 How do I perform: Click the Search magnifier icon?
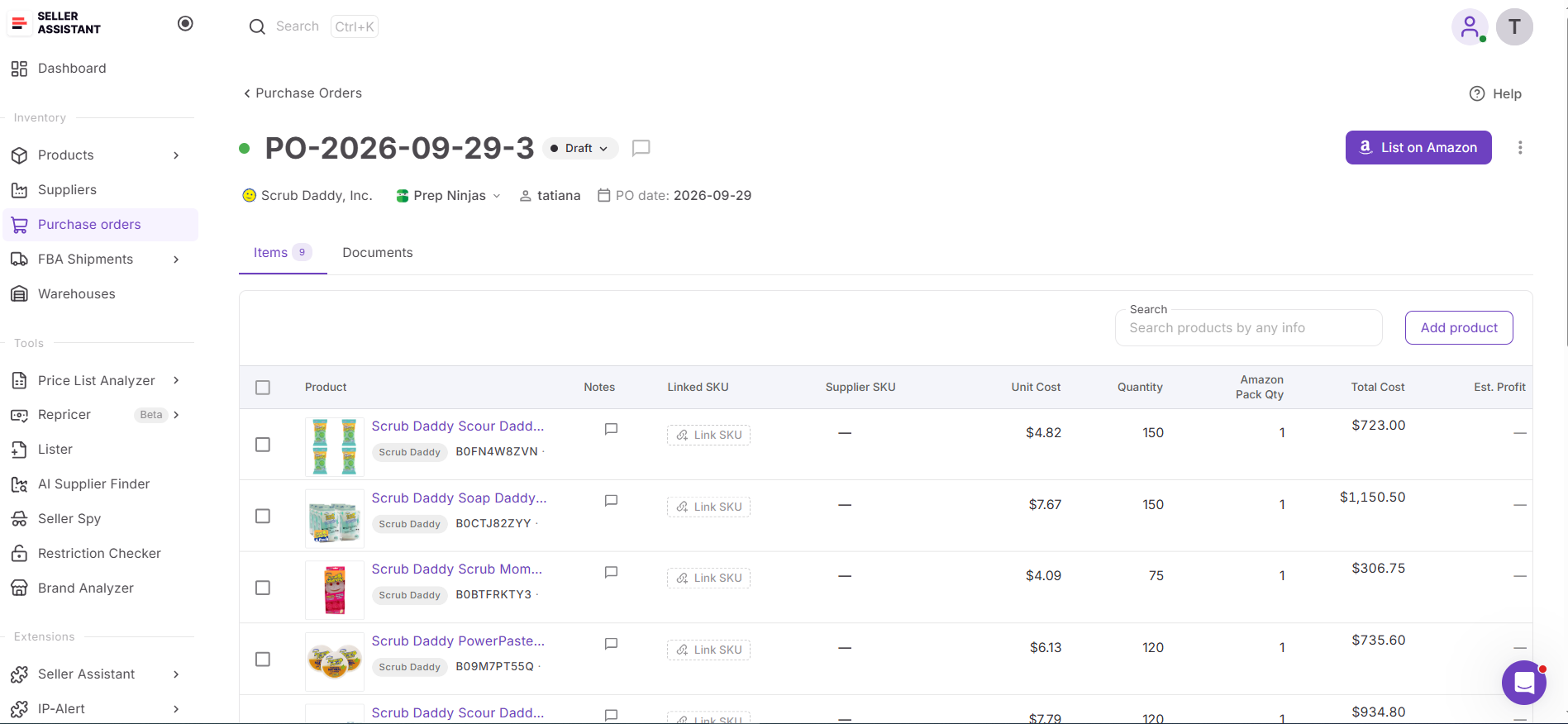point(257,26)
